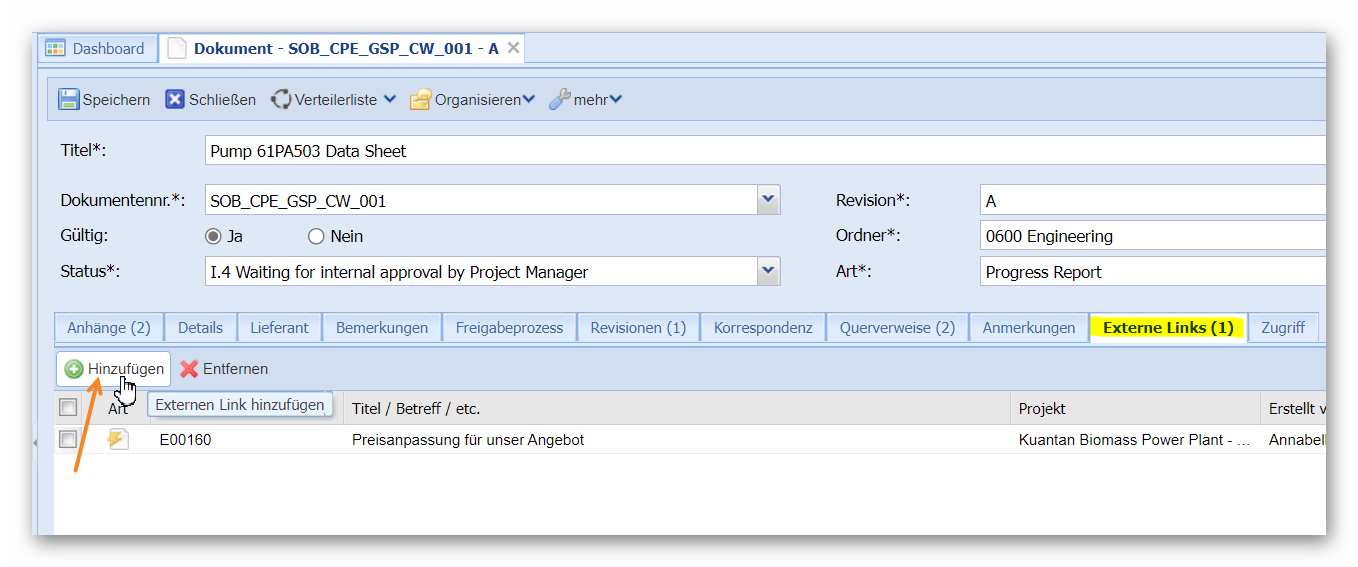Close the Dokument SOB_CPE_GSP_CW_001 tab

[x=513, y=48]
